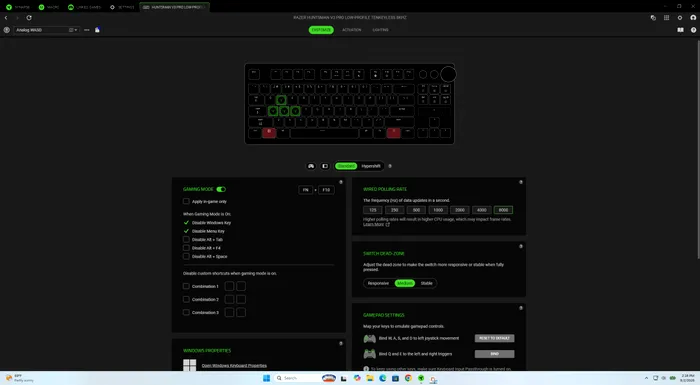Open the Actuation tab
The width and height of the screenshot is (700, 385).
(x=351, y=30)
